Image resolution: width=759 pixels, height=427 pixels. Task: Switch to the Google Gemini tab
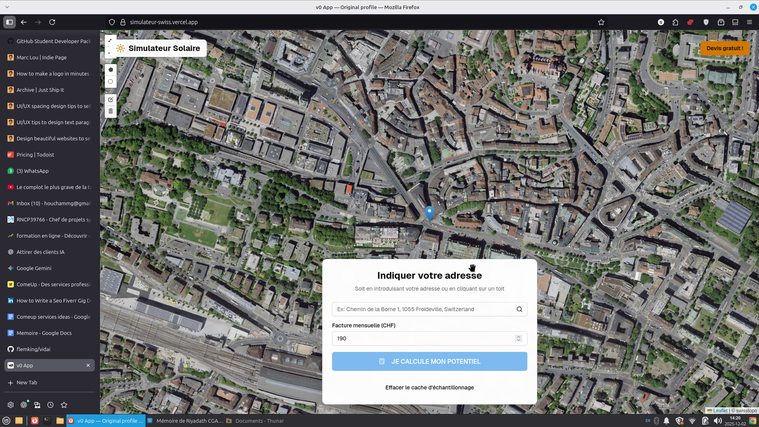35,268
